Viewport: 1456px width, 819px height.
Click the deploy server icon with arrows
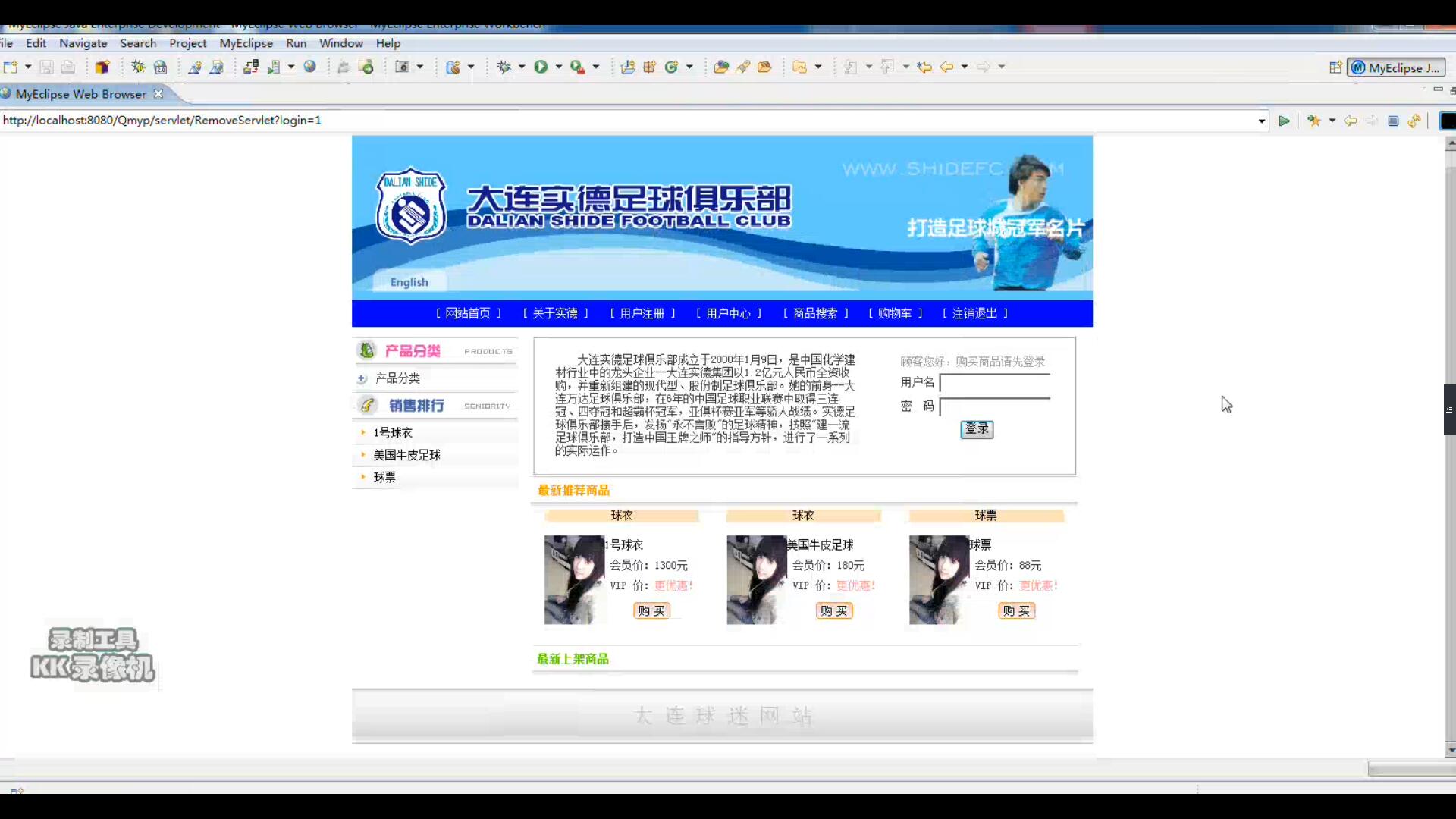click(251, 67)
